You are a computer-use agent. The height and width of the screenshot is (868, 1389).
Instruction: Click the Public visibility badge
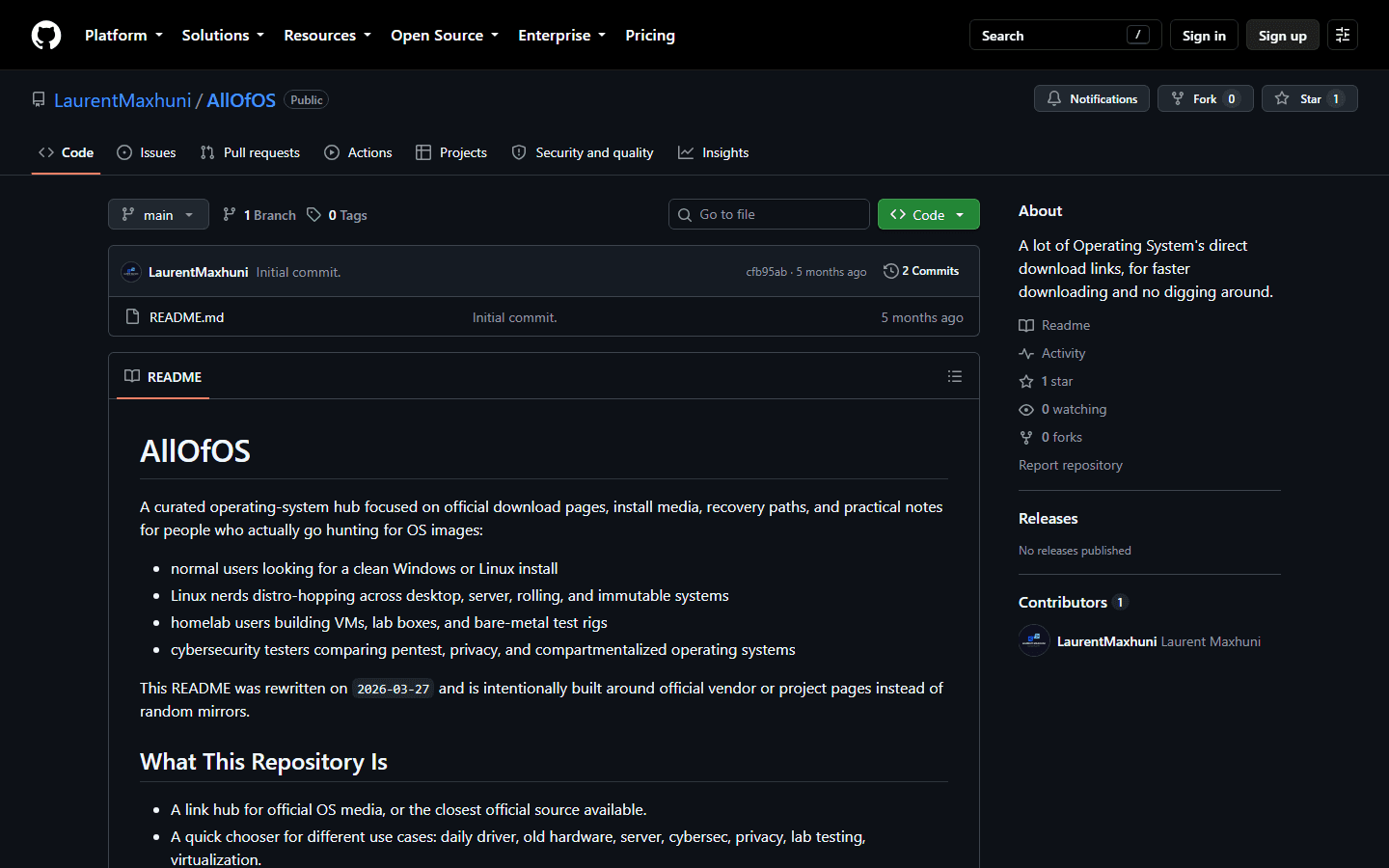pos(307,99)
